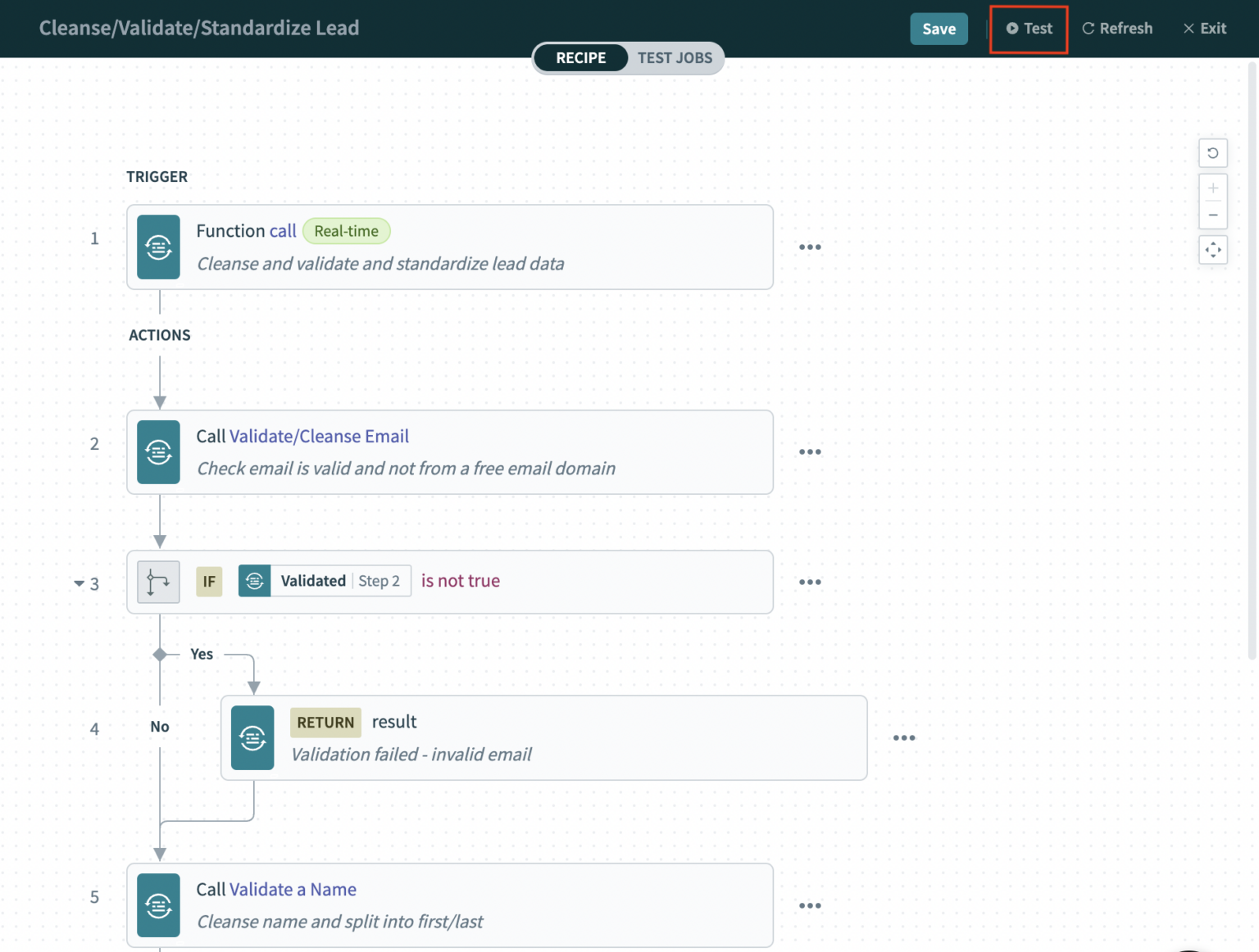Click the Test button

1029,28
